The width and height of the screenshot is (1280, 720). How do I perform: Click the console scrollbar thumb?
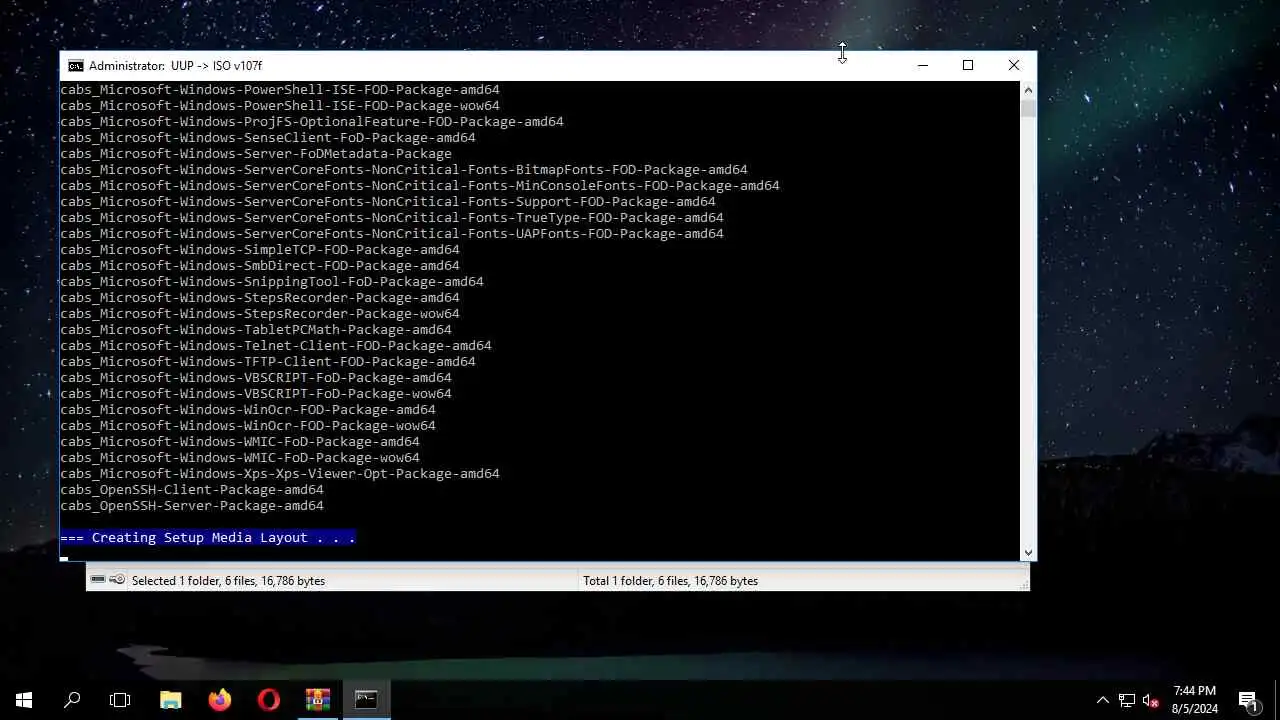[x=1028, y=108]
